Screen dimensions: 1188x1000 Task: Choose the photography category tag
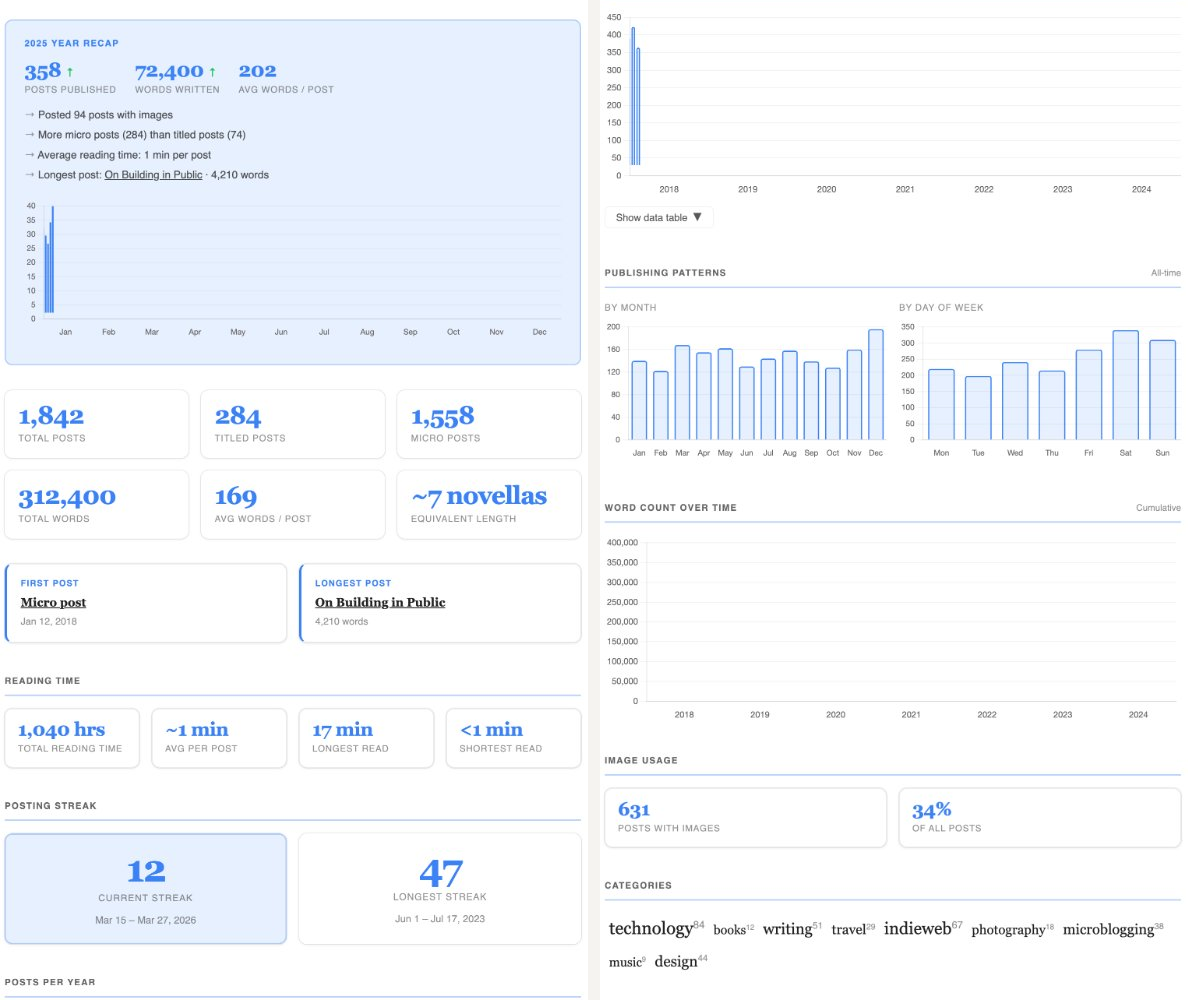tap(1007, 930)
